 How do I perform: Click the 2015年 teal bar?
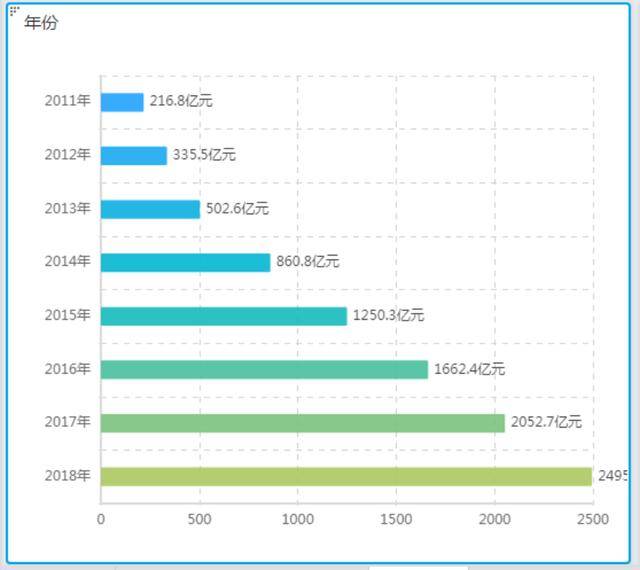224,316
